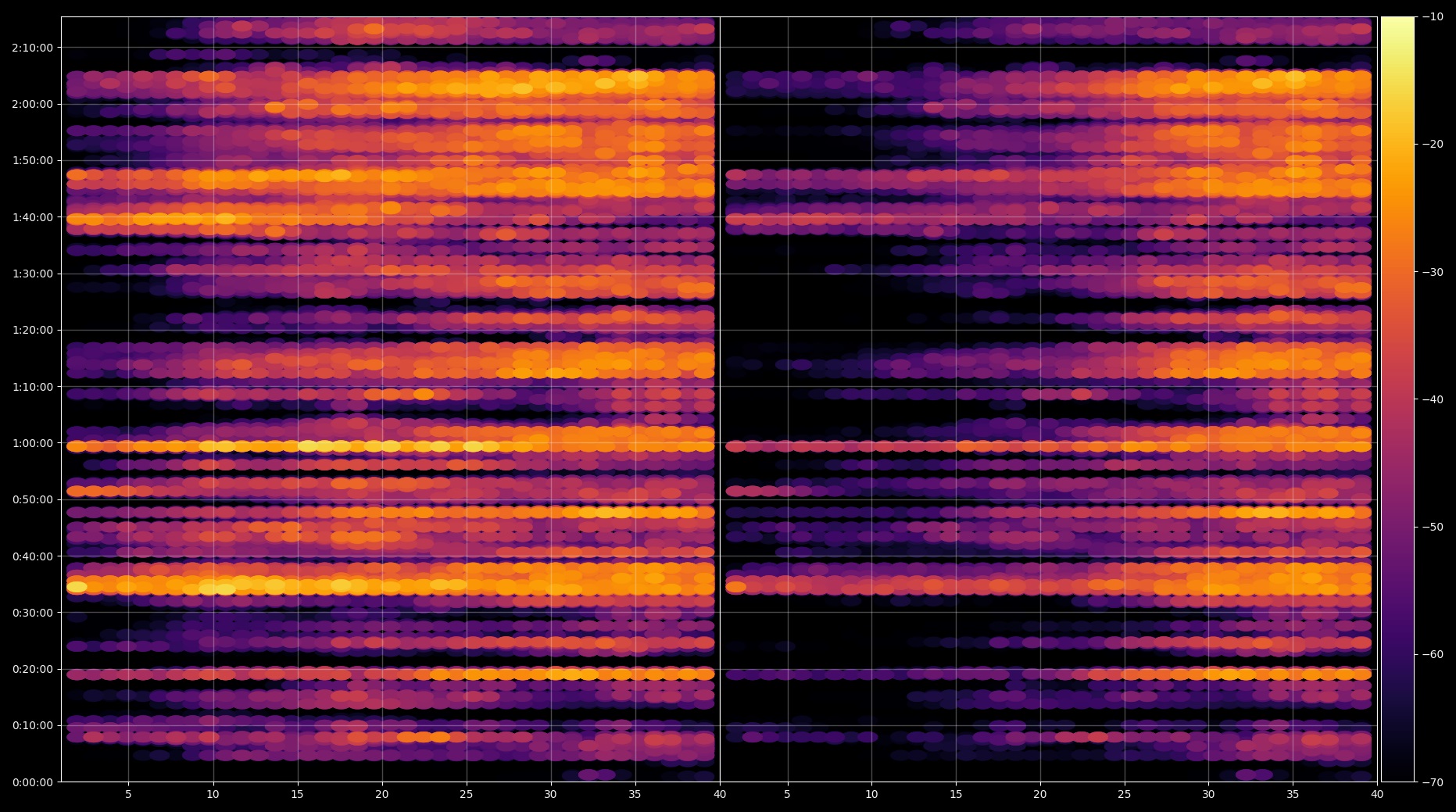Select the 2:10:00 time axis label

coord(32,48)
